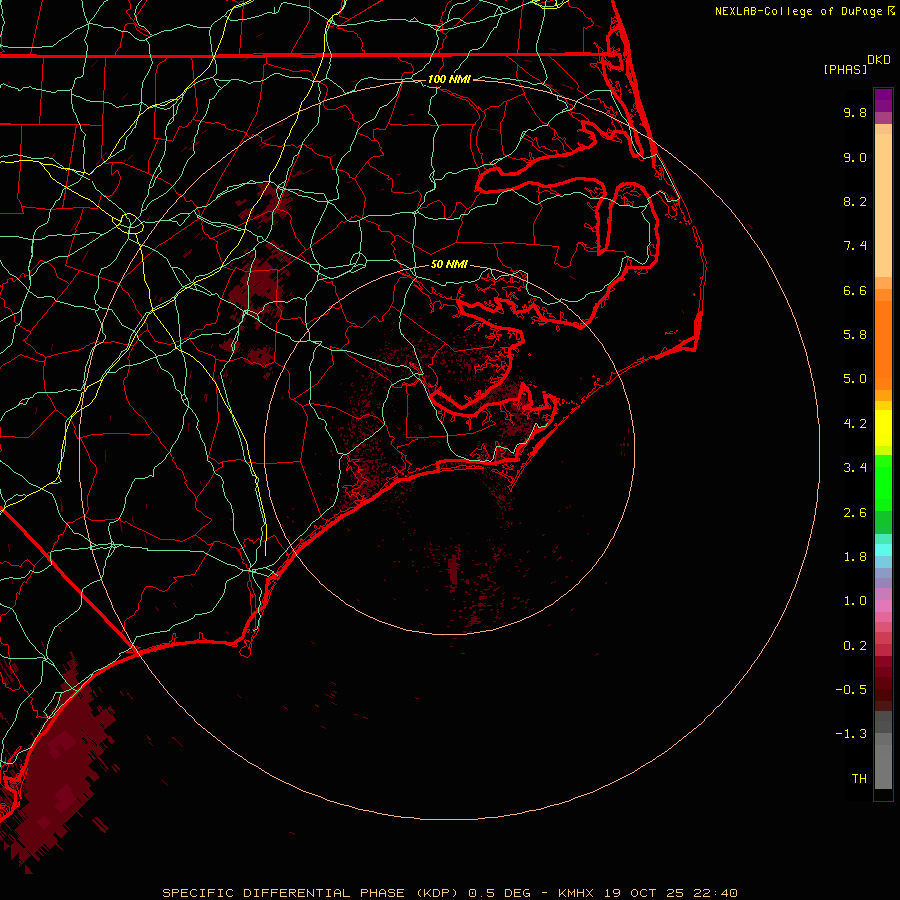Click the 2.6 scale value
The width and height of the screenshot is (900, 900).
[855, 513]
